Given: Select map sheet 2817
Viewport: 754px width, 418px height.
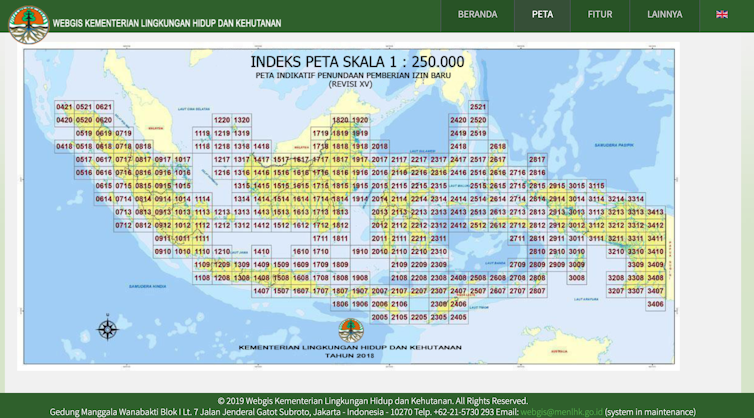Looking at the screenshot, I should click(537, 160).
